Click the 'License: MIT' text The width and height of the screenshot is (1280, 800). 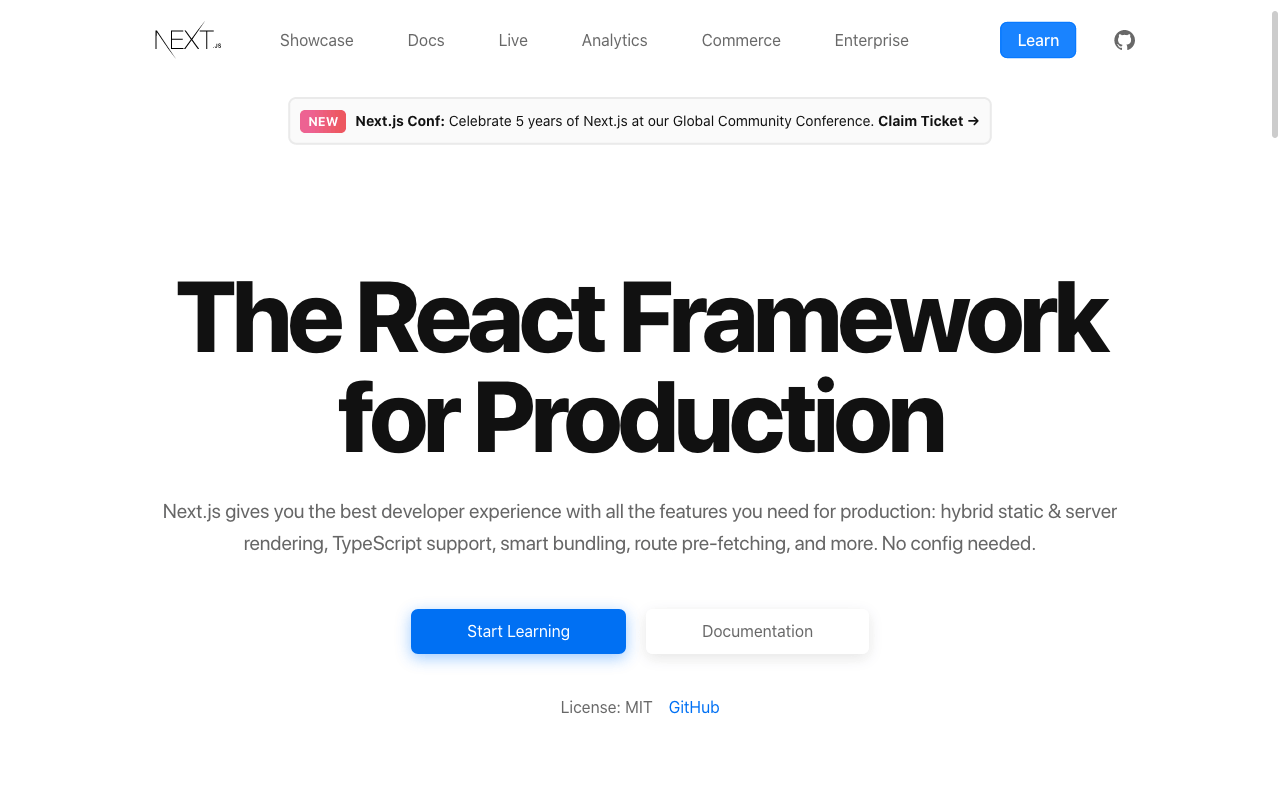coord(606,707)
